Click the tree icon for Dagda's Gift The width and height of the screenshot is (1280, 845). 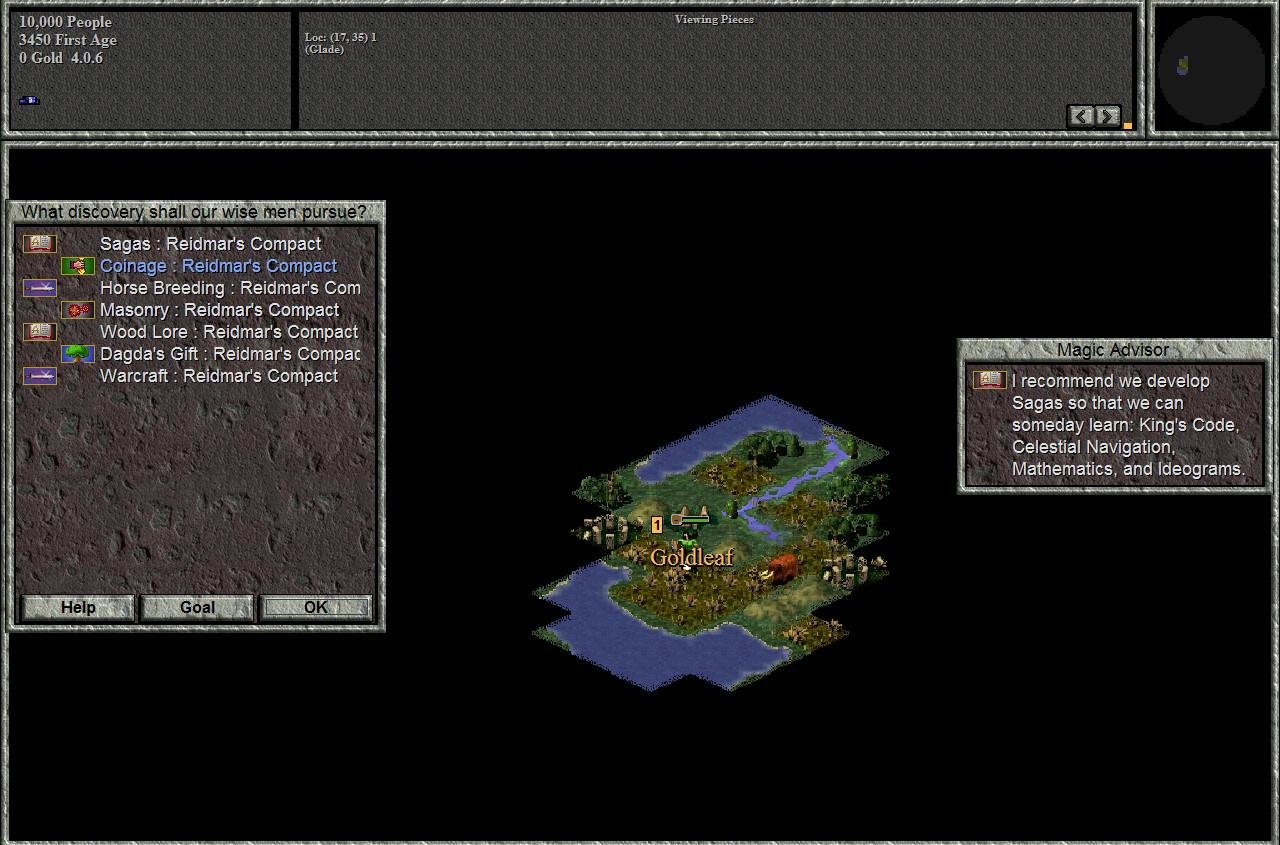(x=78, y=354)
